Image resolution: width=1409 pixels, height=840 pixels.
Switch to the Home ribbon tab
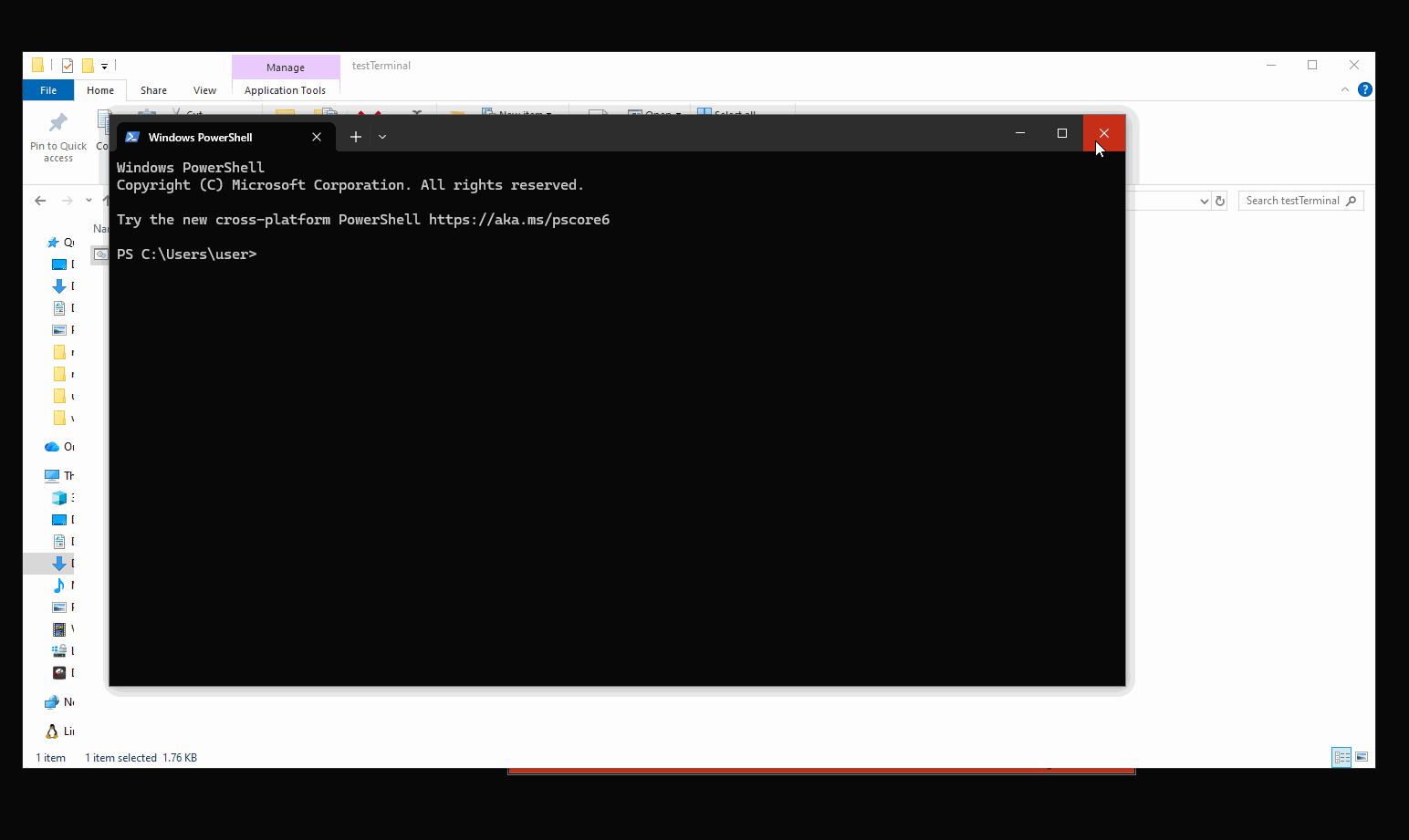click(100, 90)
